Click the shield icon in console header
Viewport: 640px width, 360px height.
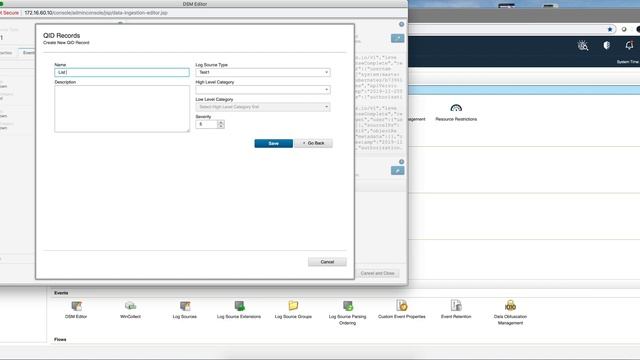607,45
